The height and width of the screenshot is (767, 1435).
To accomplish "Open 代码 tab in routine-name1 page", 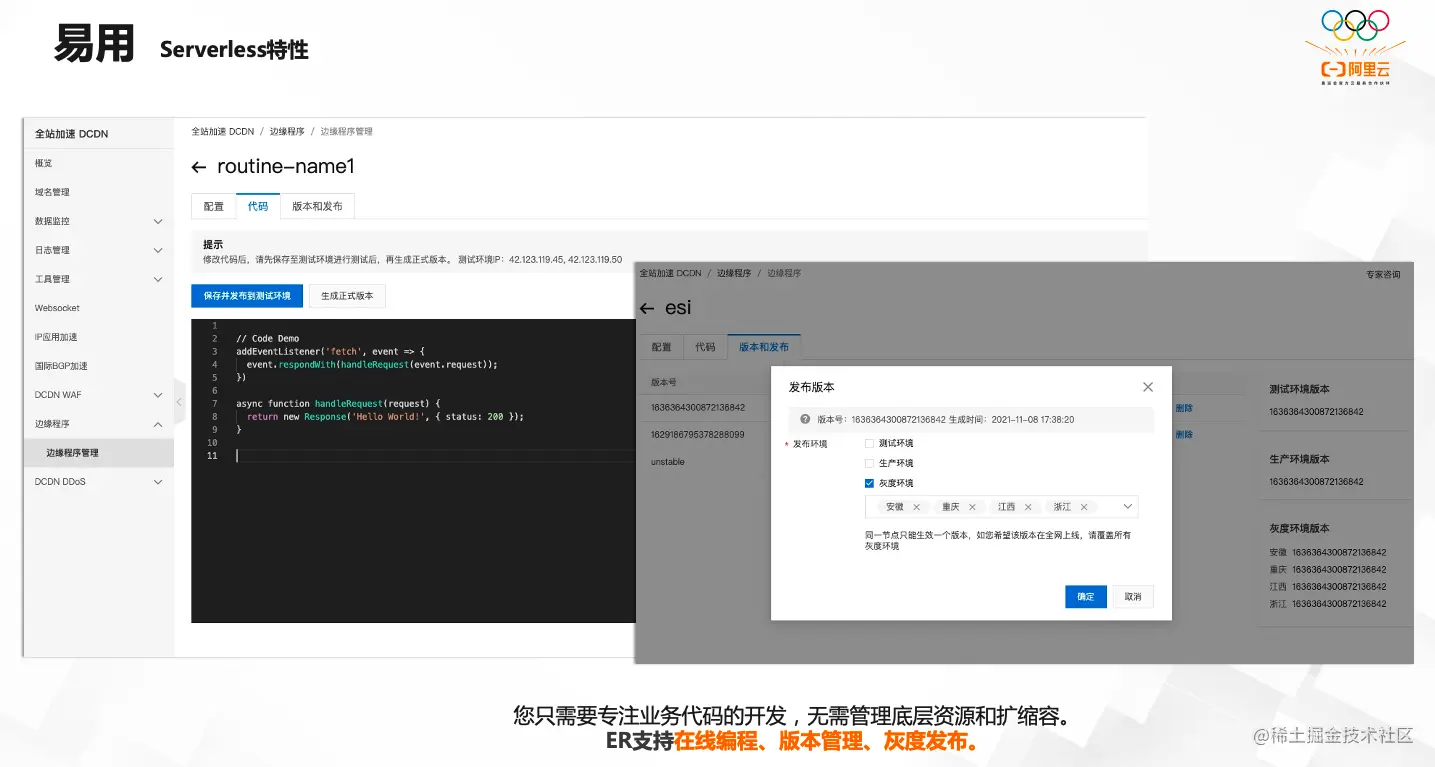I will click(258, 206).
